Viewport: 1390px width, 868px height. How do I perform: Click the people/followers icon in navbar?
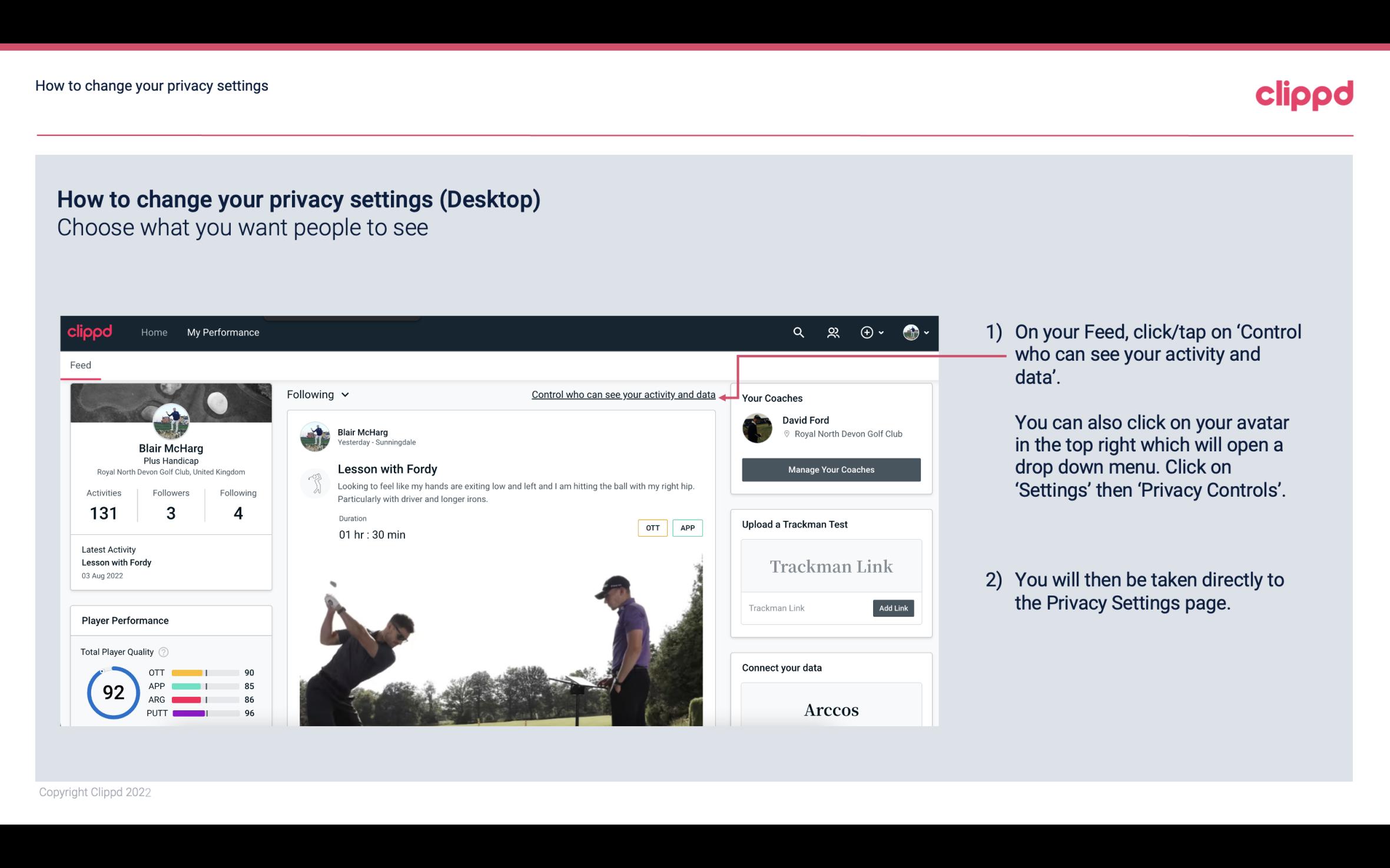[x=833, y=332]
